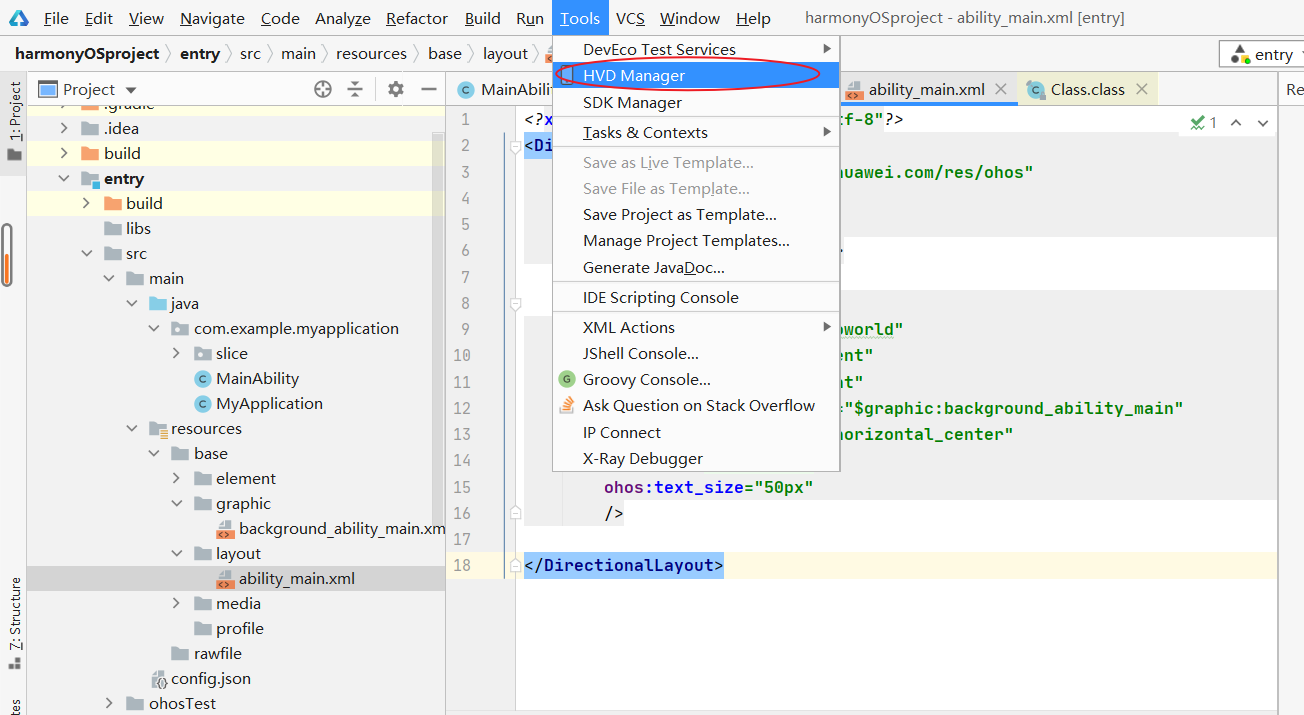
Task: Go to previous highlighted problem arrow
Action: point(1236,123)
